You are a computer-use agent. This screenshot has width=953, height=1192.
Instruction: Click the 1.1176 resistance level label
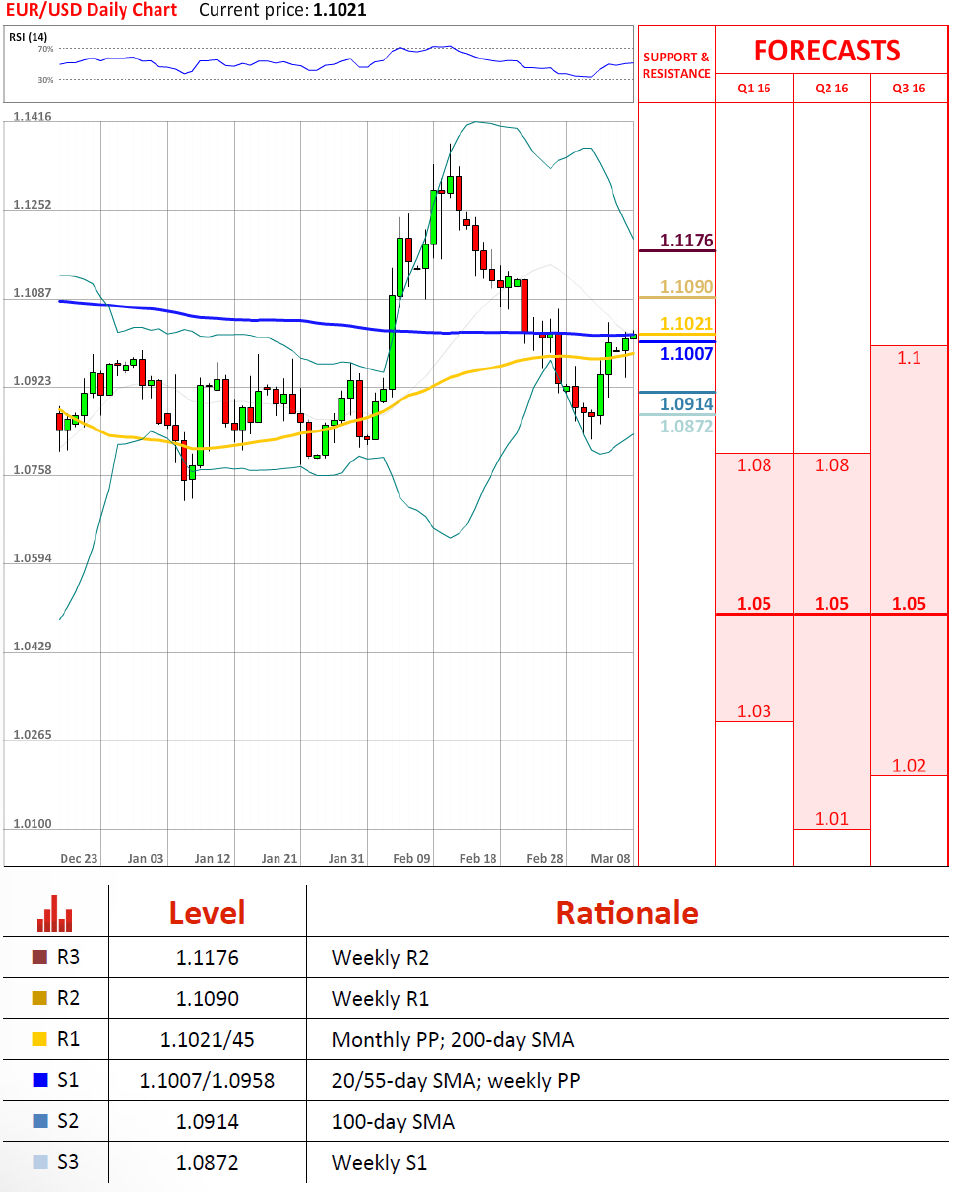686,240
